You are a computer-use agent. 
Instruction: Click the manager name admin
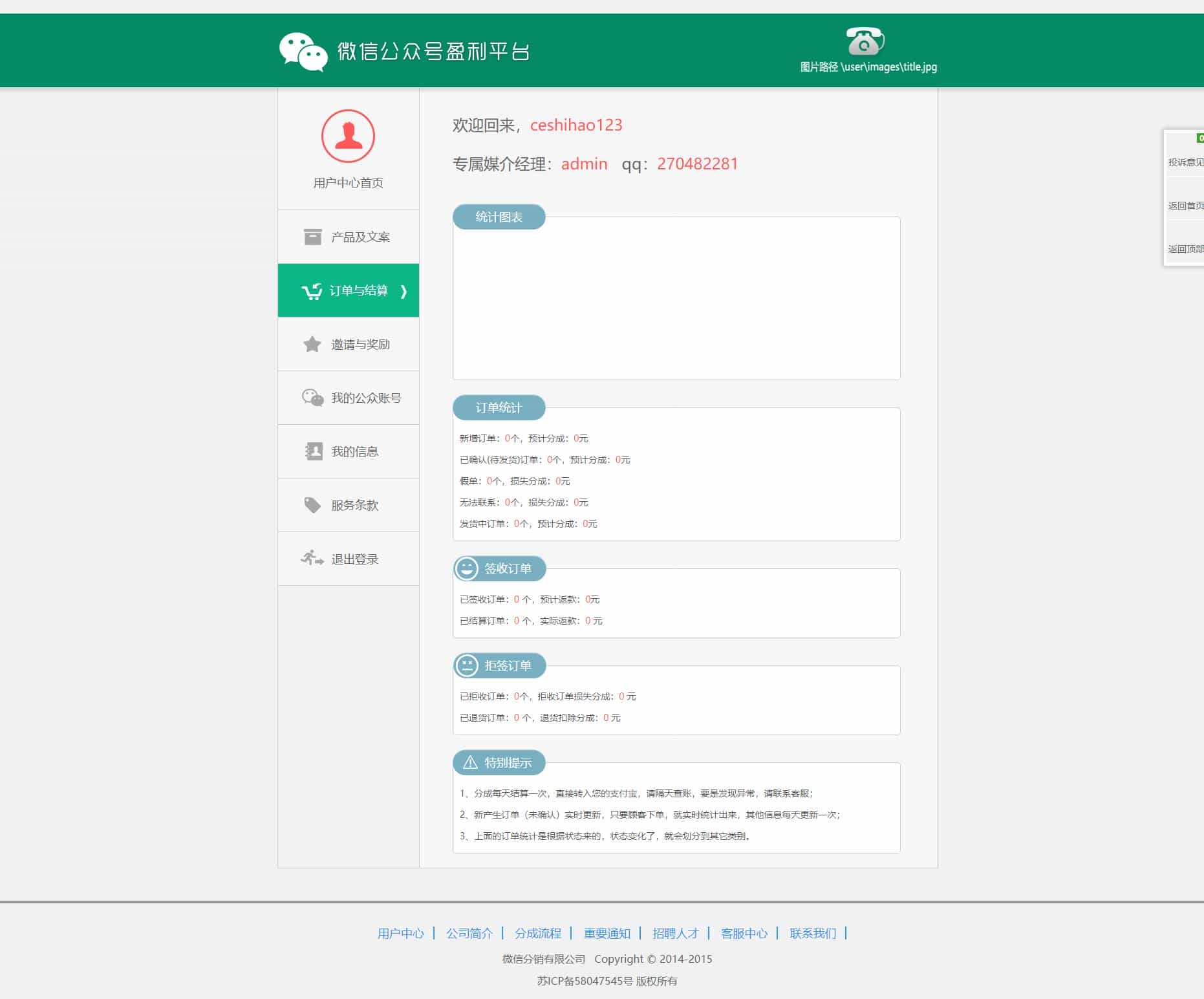[585, 164]
